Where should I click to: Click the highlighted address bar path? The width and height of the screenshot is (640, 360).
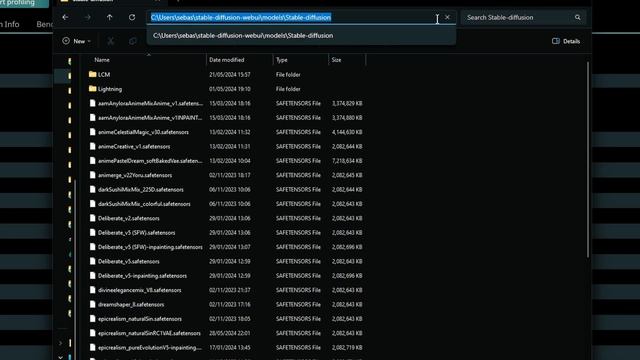(x=241, y=17)
